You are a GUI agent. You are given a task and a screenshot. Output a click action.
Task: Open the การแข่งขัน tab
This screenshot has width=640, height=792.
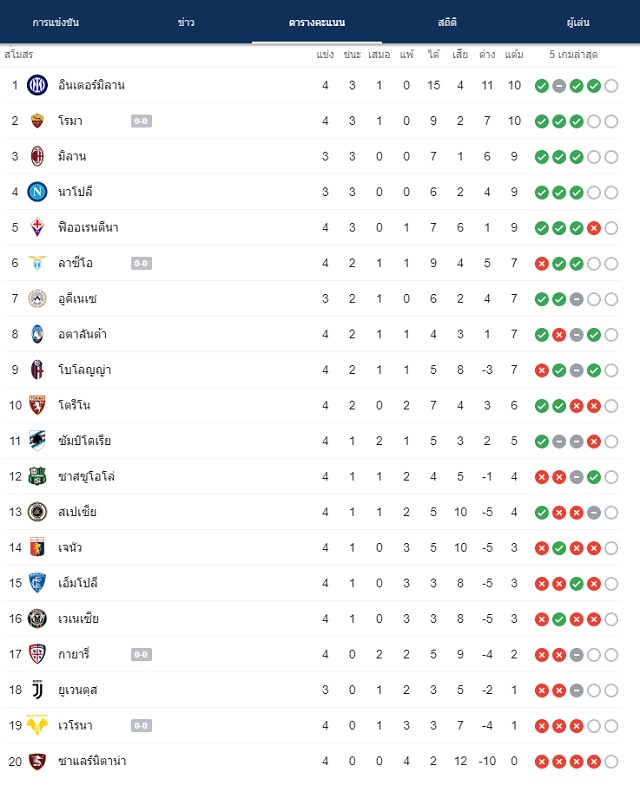click(56, 22)
